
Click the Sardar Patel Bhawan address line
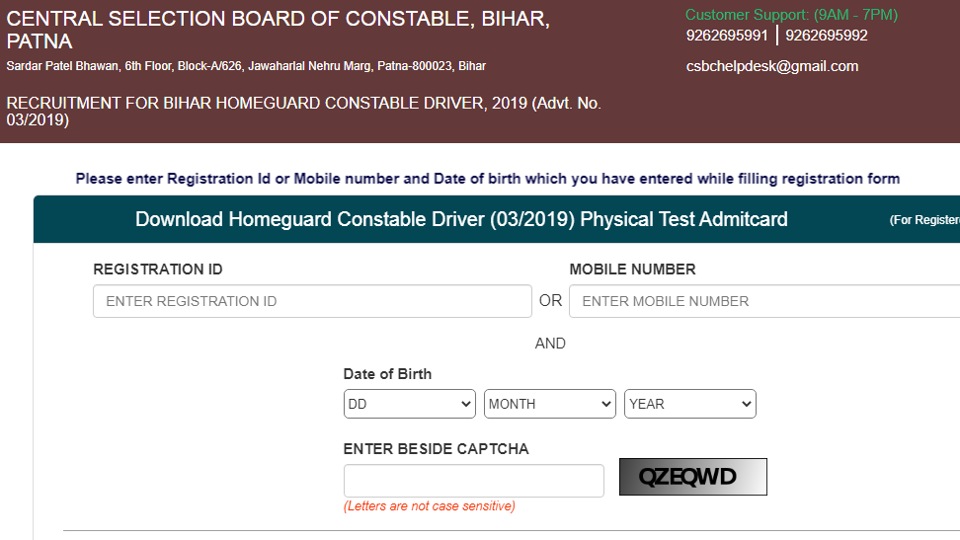coord(246,66)
